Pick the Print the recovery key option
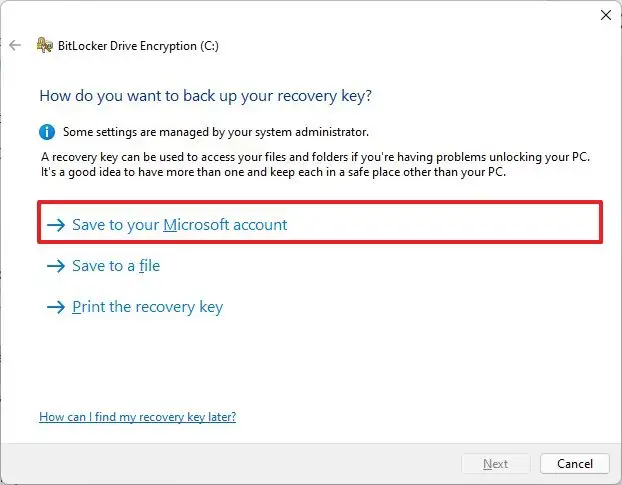Screen dimensions: 622x485 click(x=147, y=307)
